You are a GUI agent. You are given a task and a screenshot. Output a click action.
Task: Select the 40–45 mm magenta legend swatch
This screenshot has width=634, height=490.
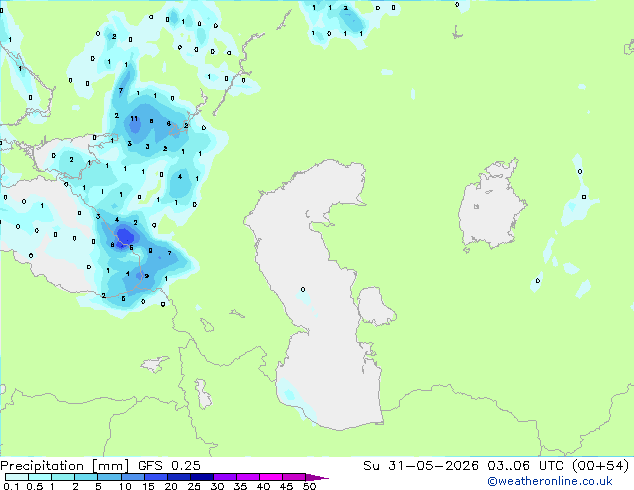coord(271,477)
